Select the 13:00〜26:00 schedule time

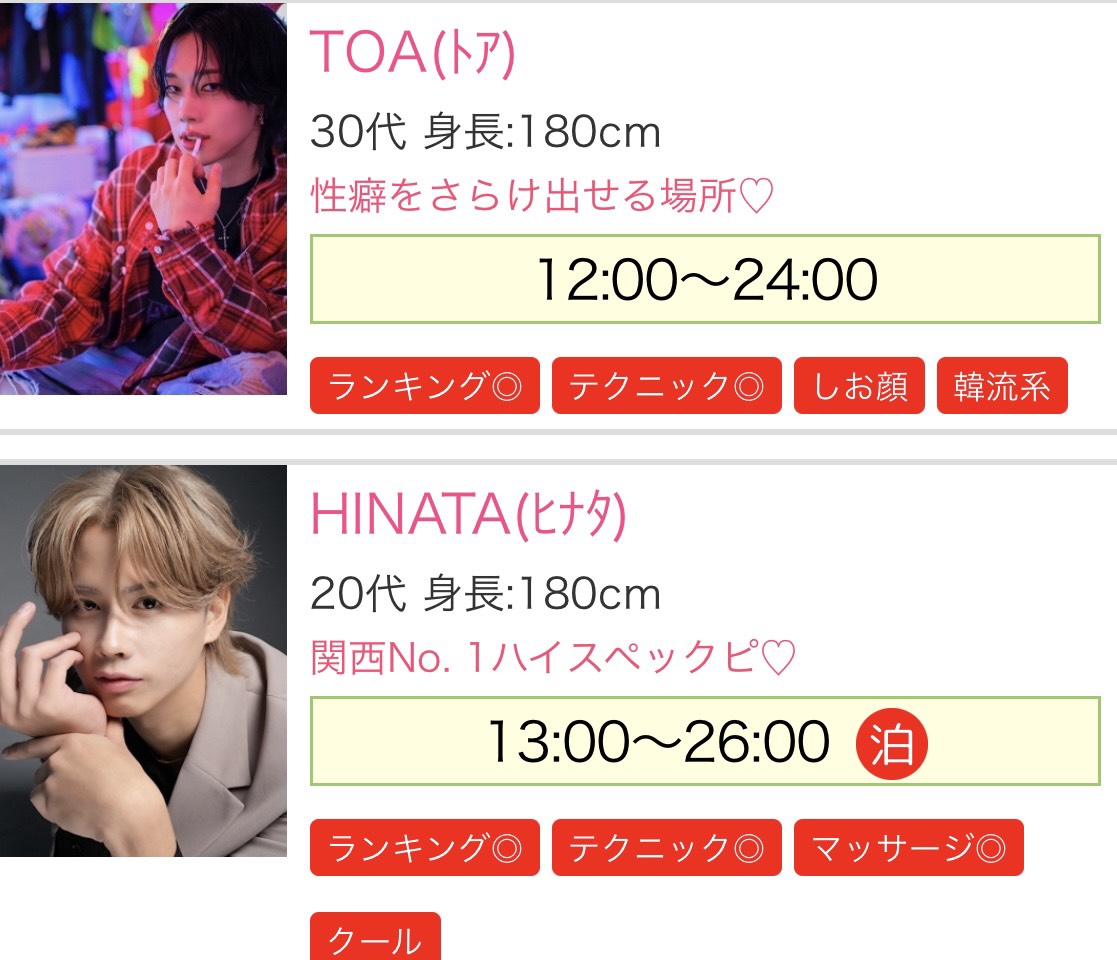[x=658, y=742]
